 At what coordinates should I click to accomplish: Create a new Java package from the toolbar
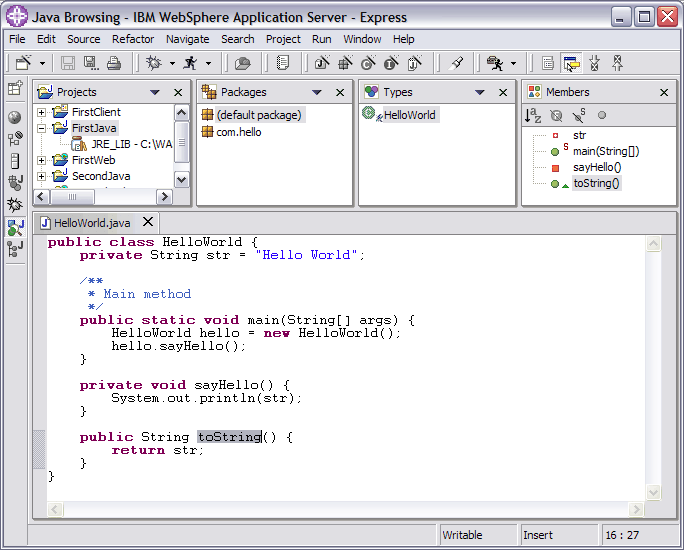point(345,63)
